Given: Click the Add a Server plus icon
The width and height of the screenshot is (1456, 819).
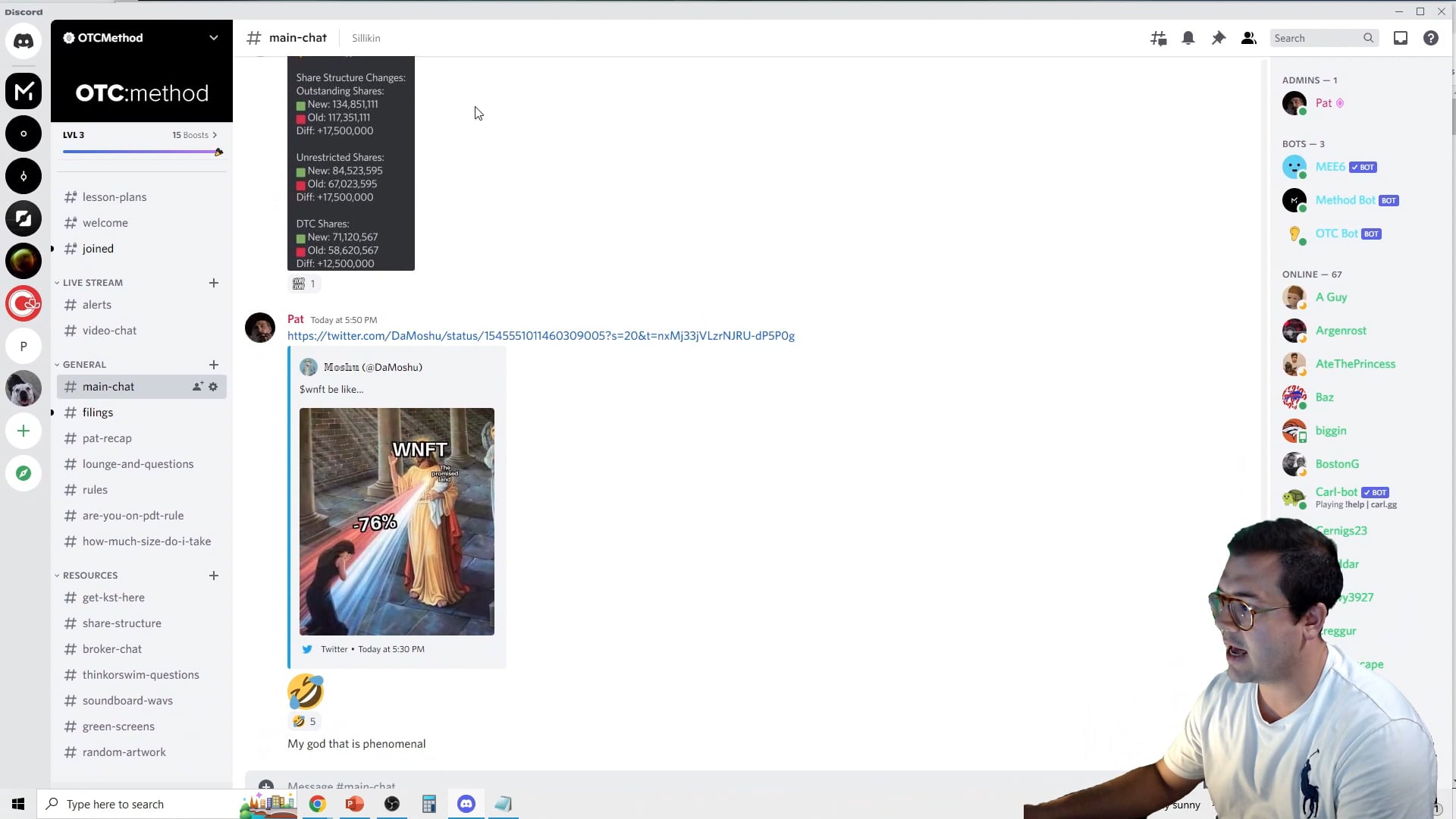Looking at the screenshot, I should coord(24,431).
